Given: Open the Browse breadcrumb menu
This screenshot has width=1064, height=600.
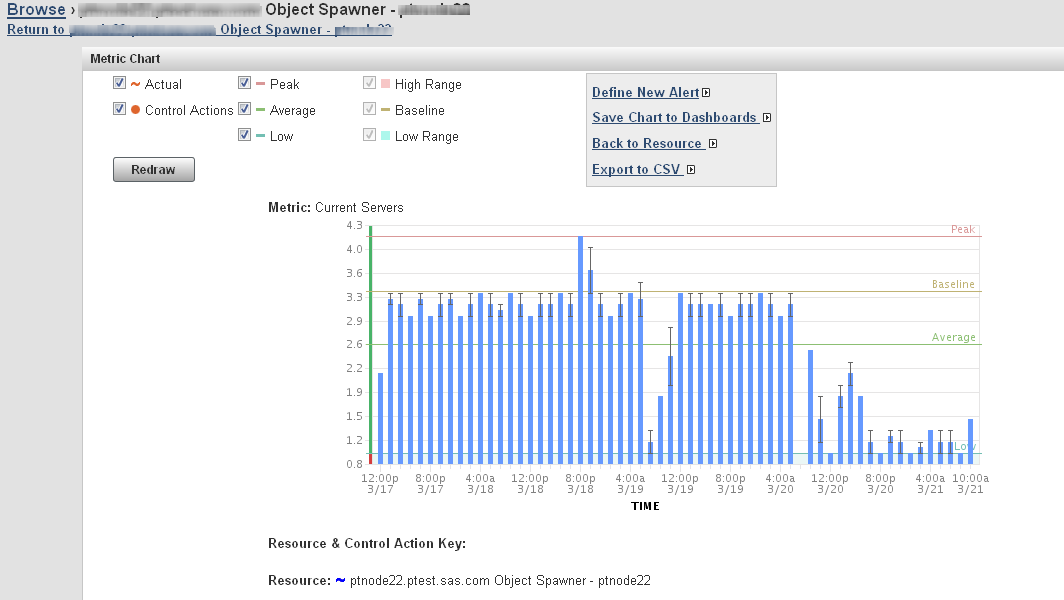Looking at the screenshot, I should (36, 9).
